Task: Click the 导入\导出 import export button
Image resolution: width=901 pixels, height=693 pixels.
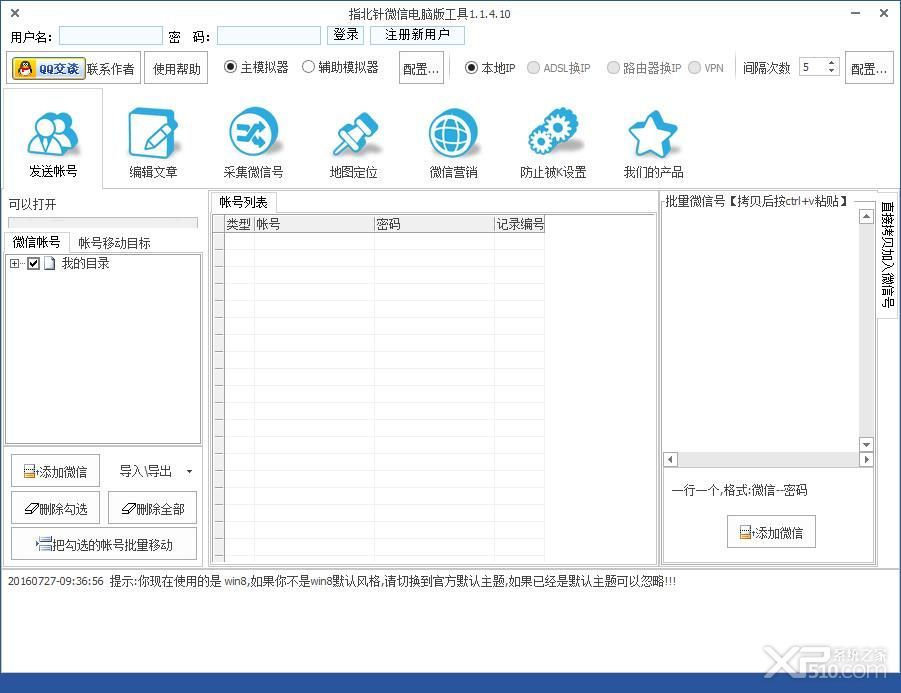Action: 146,471
